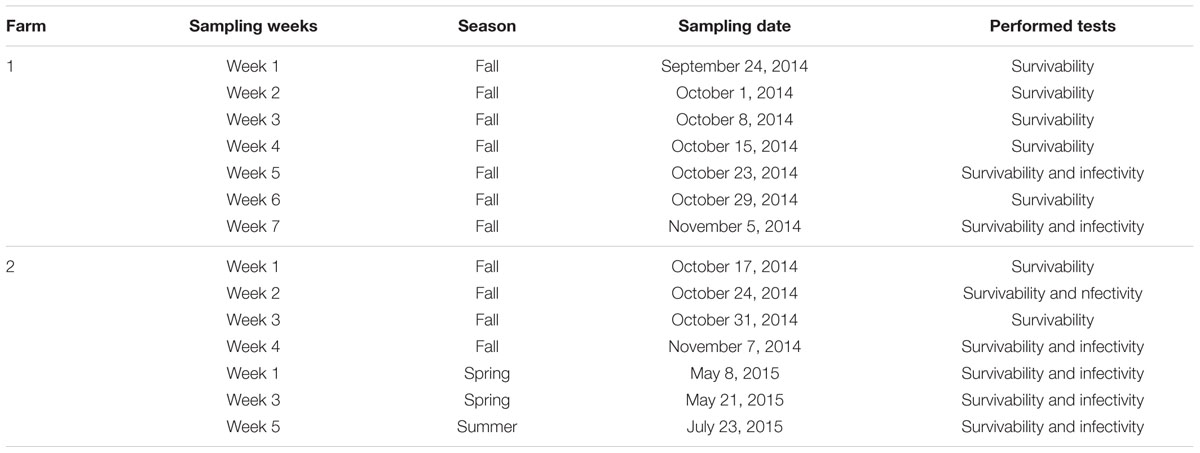Select the July 23, 2015 date cell
Screen dimensions: 1200x453
pyautogui.click(x=734, y=427)
